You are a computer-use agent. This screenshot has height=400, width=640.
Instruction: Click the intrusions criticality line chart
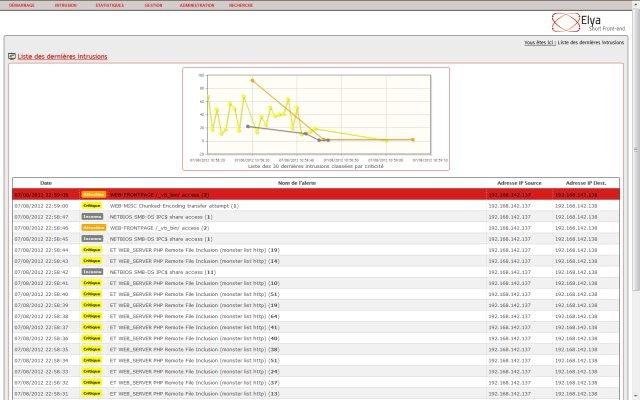tap(316, 119)
